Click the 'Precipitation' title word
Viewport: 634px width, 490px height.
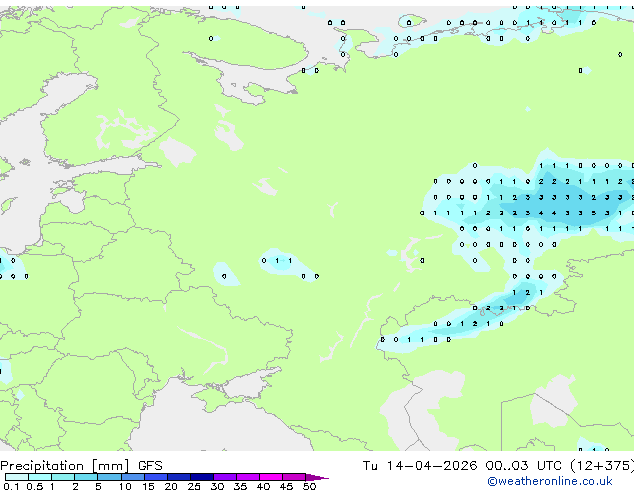tap(42, 466)
